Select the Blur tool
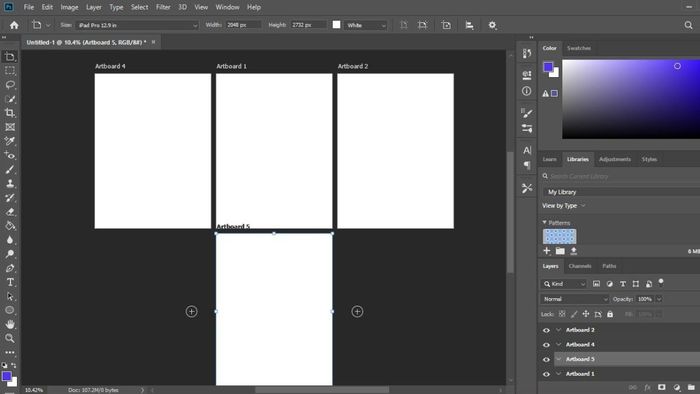Screen dimensions: 700x394 pyautogui.click(x=10, y=240)
